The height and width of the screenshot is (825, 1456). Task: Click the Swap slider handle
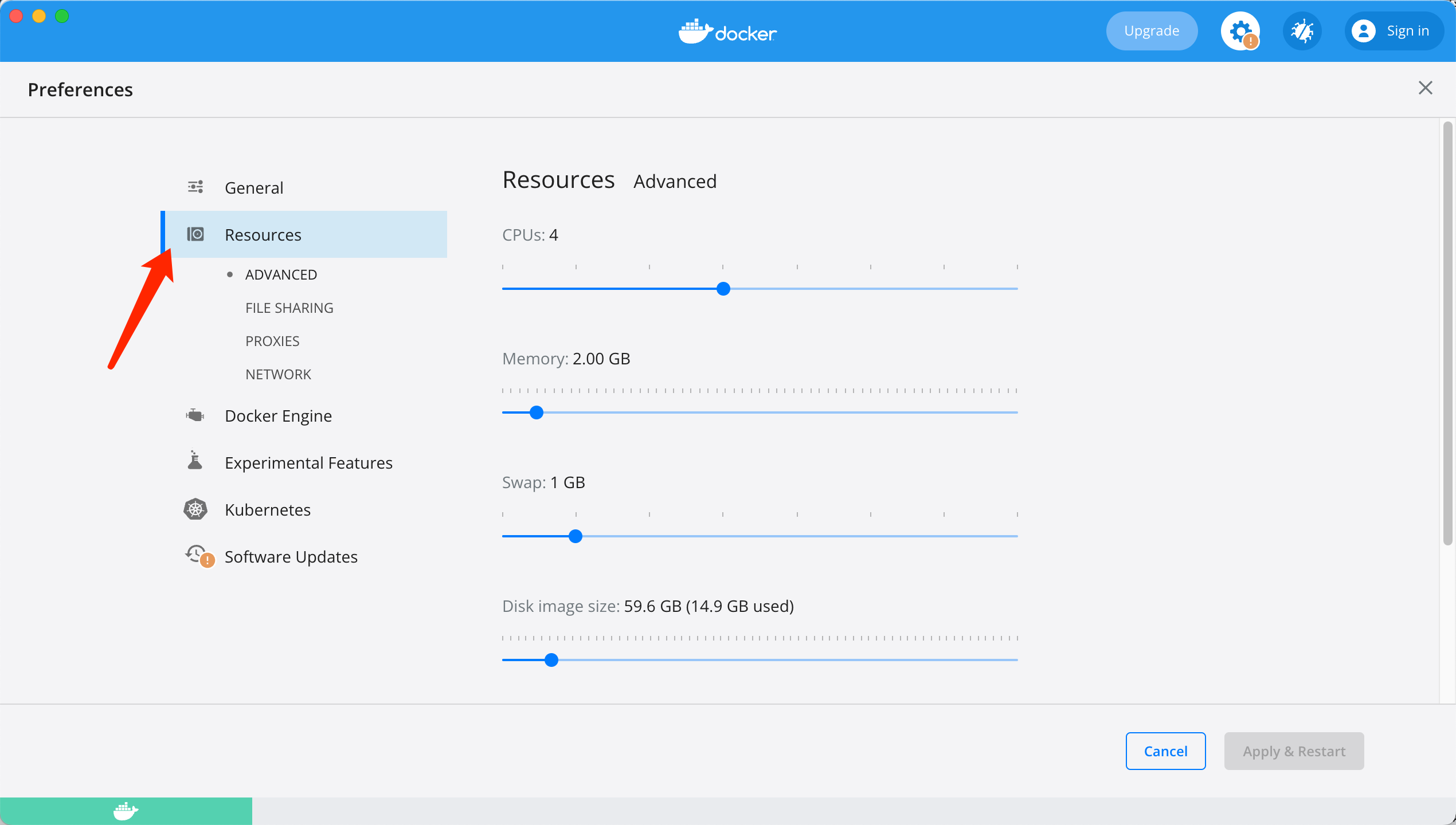[576, 536]
